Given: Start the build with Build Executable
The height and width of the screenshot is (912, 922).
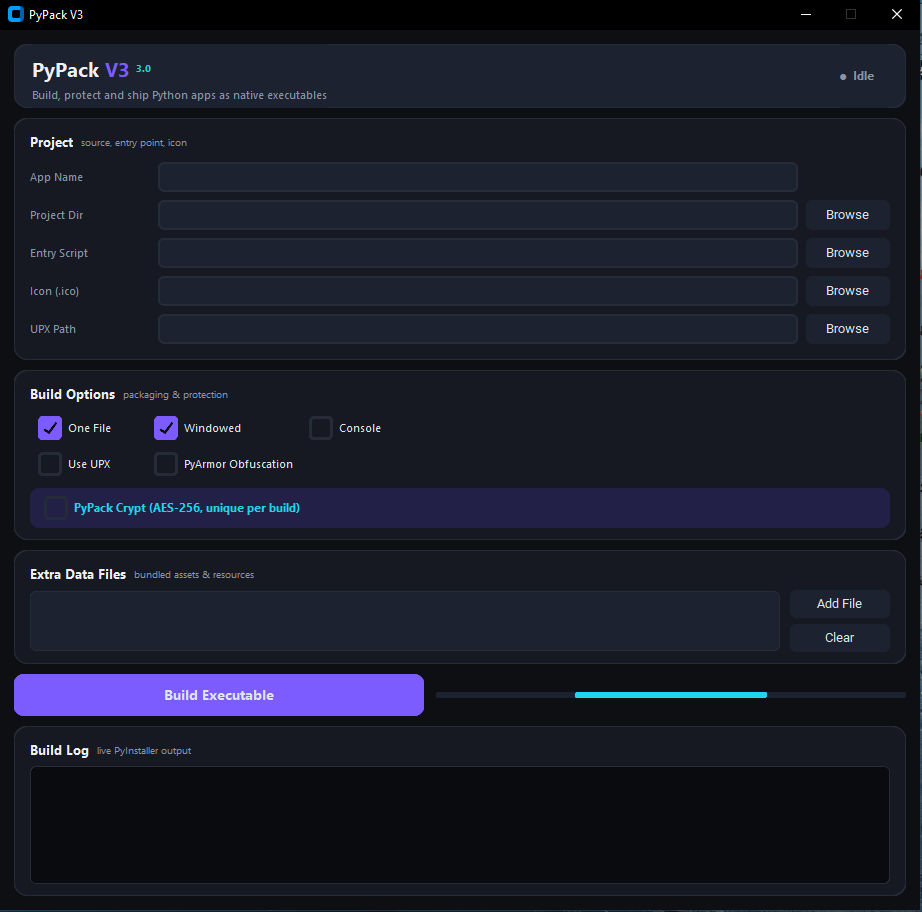Looking at the screenshot, I should point(219,695).
